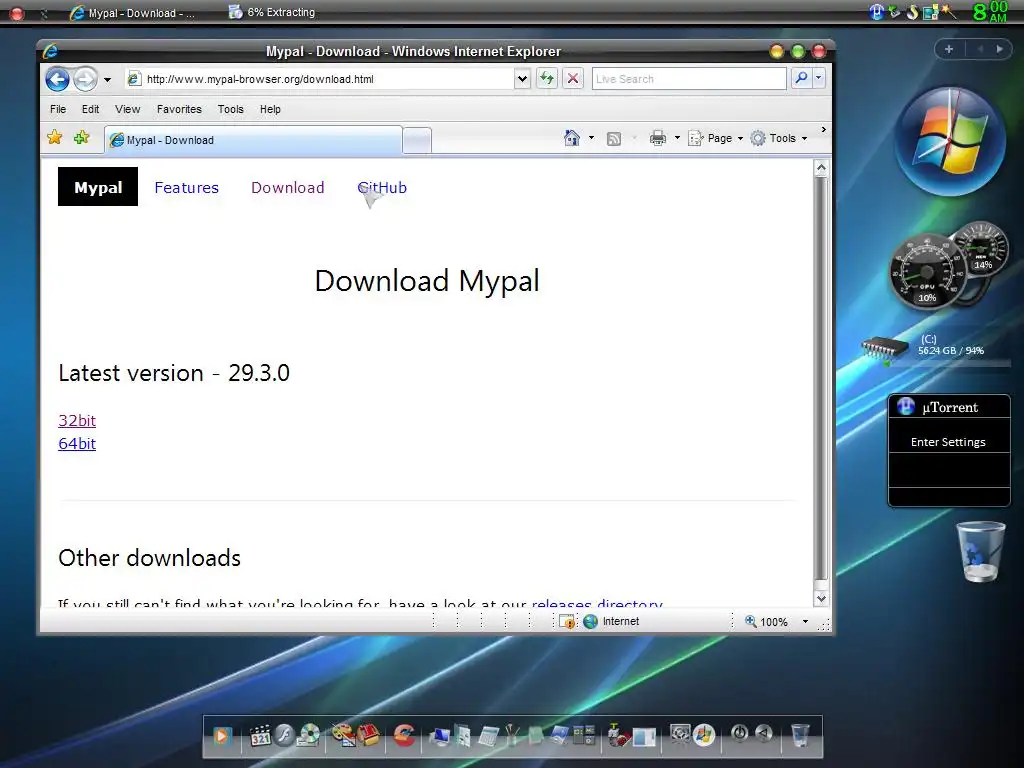The image size is (1024, 768).
Task: Click the magic wand tray icon
Action: click(948, 12)
